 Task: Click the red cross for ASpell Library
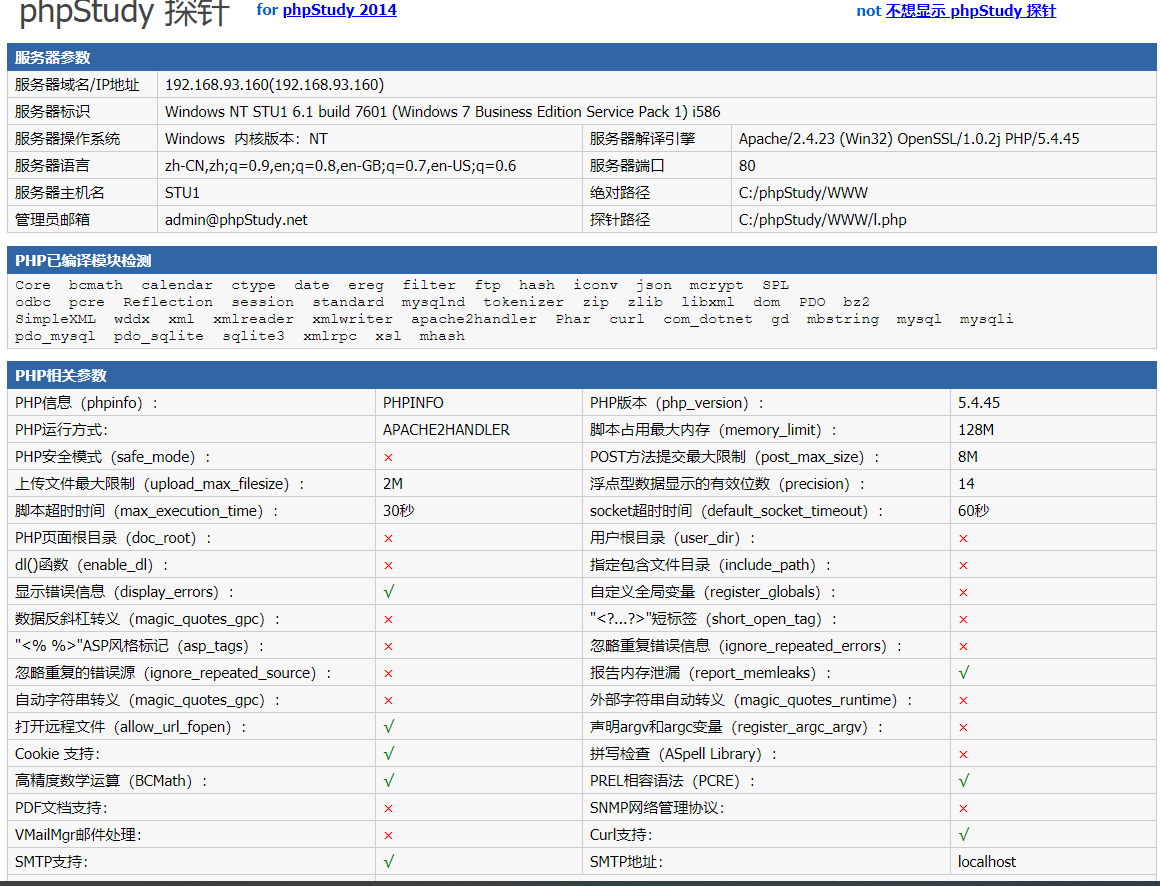(963, 754)
